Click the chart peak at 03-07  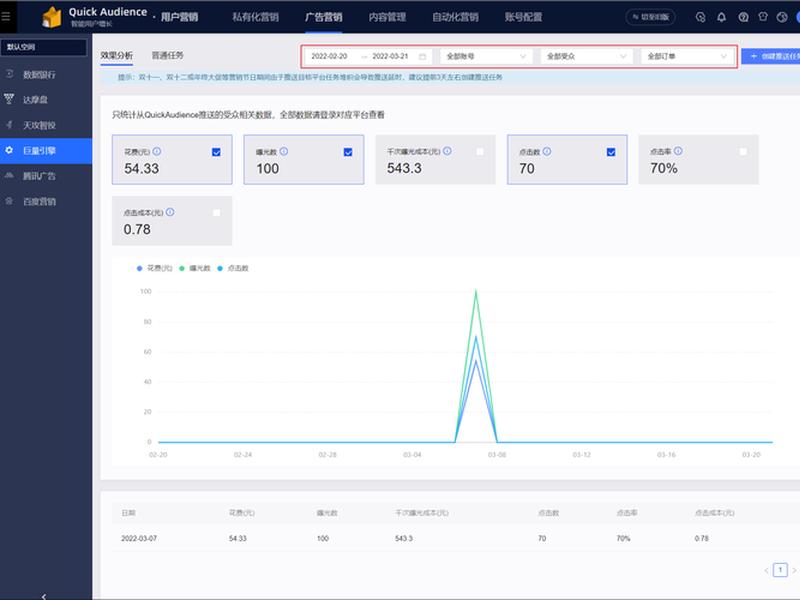(476, 292)
